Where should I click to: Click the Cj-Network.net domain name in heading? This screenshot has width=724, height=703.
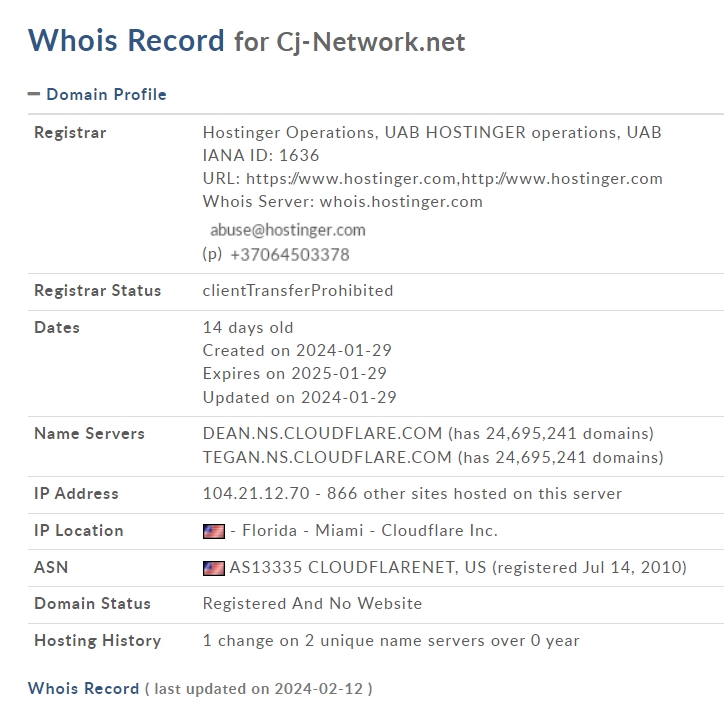coord(370,42)
